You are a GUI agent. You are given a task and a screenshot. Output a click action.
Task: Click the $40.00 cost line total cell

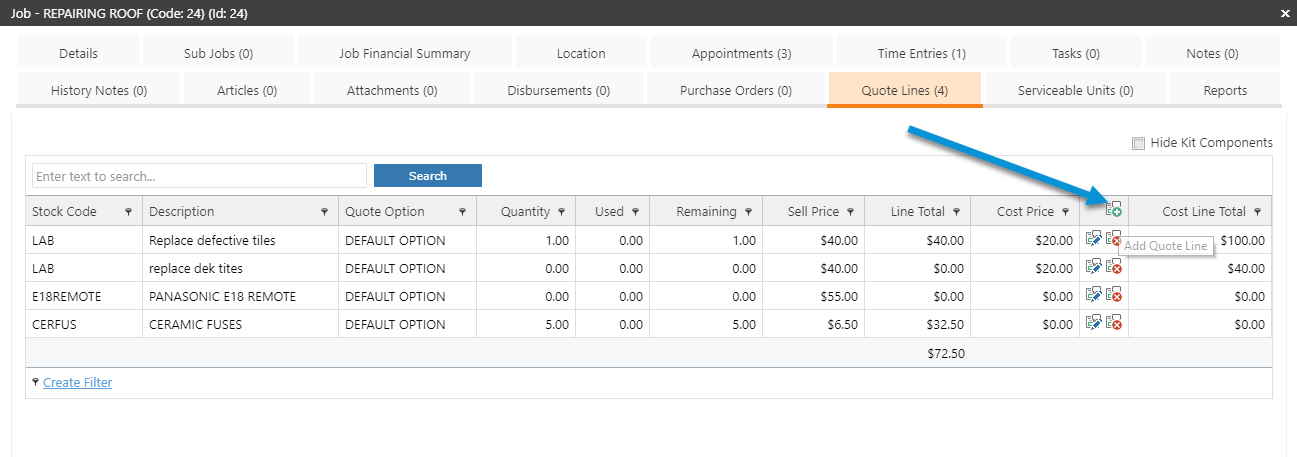(1200, 268)
